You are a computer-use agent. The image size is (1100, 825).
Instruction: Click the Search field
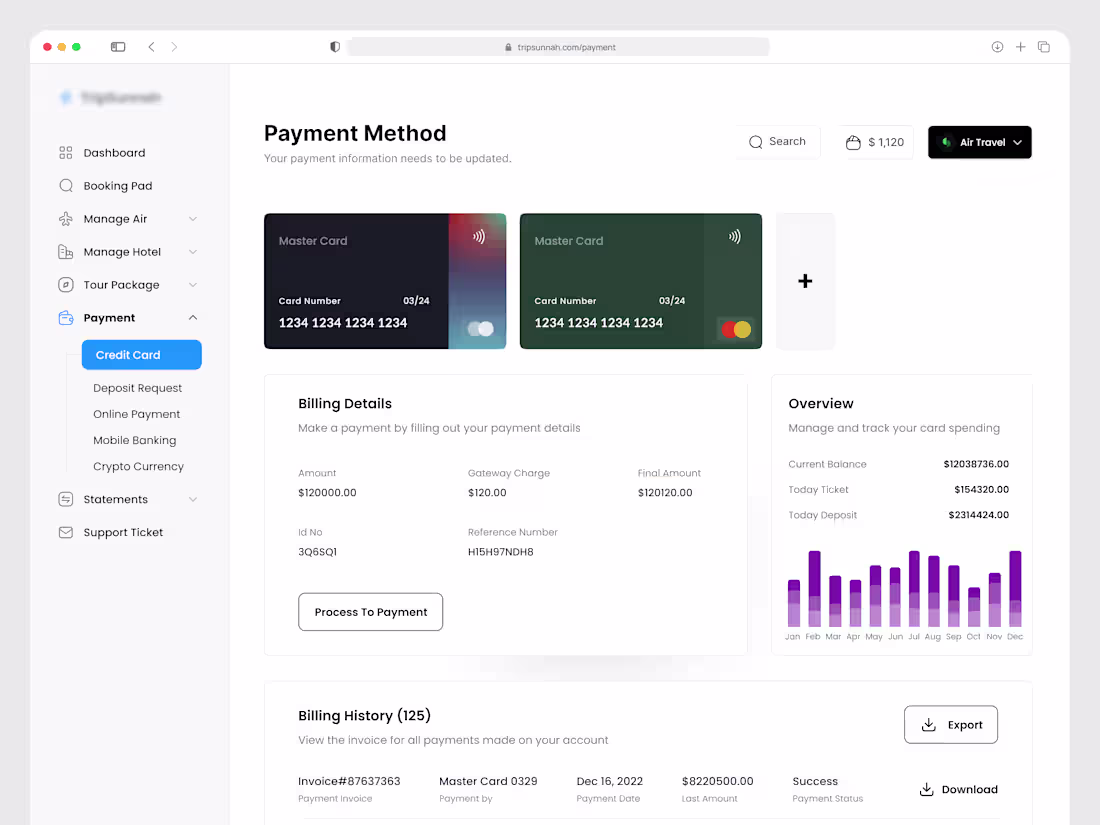[777, 142]
